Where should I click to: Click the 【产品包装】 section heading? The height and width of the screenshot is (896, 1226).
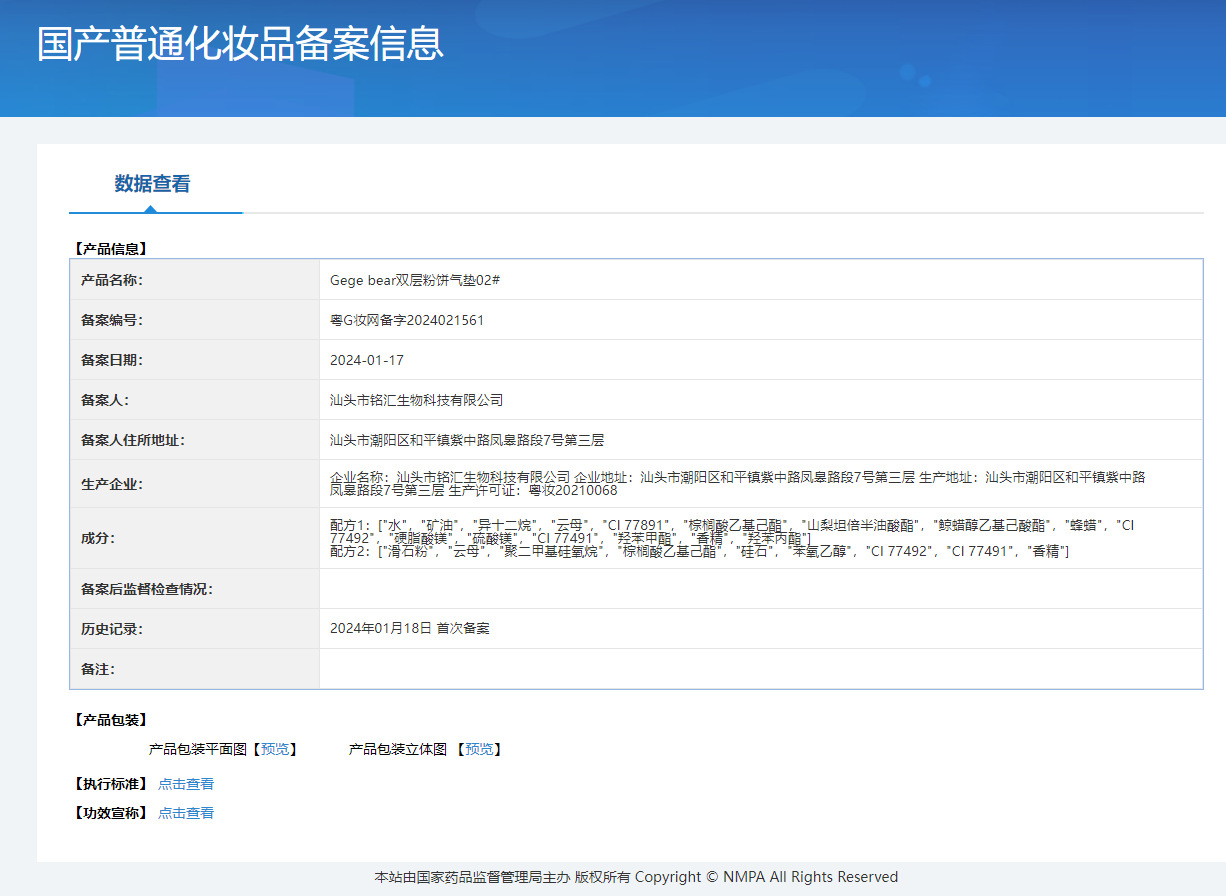pos(111,720)
